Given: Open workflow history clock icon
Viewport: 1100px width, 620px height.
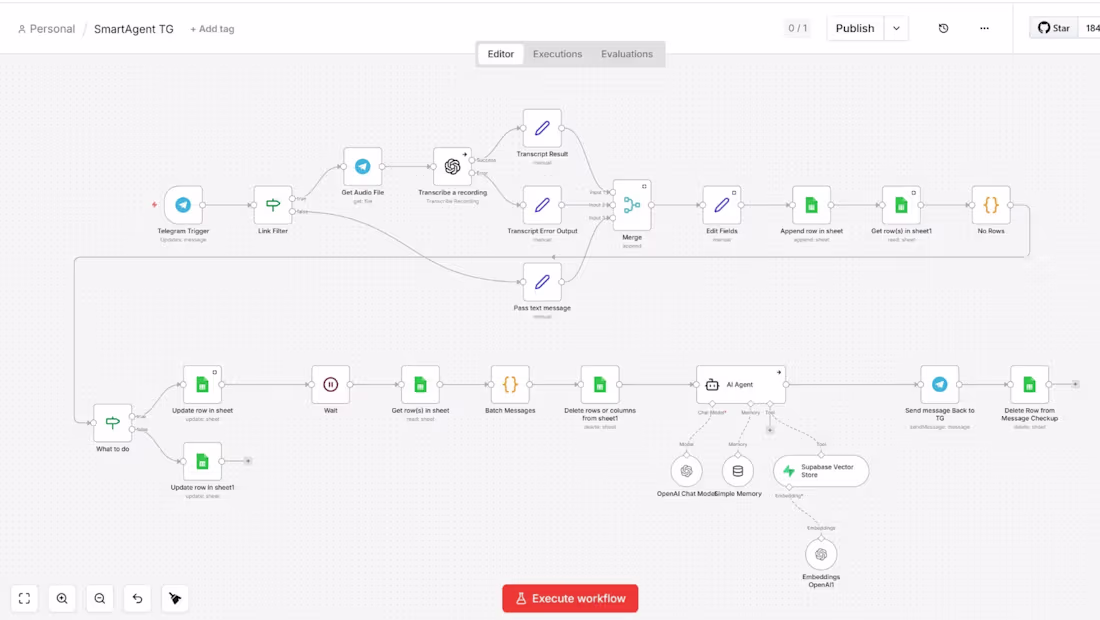Looking at the screenshot, I should tap(944, 28).
